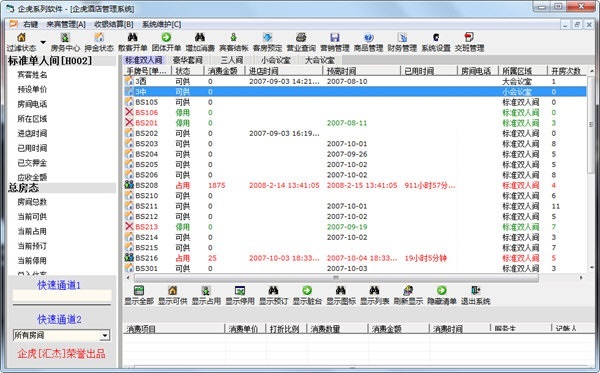Select room row BS211
Viewport: 600px width, 373px height.
pyautogui.click(x=355, y=206)
